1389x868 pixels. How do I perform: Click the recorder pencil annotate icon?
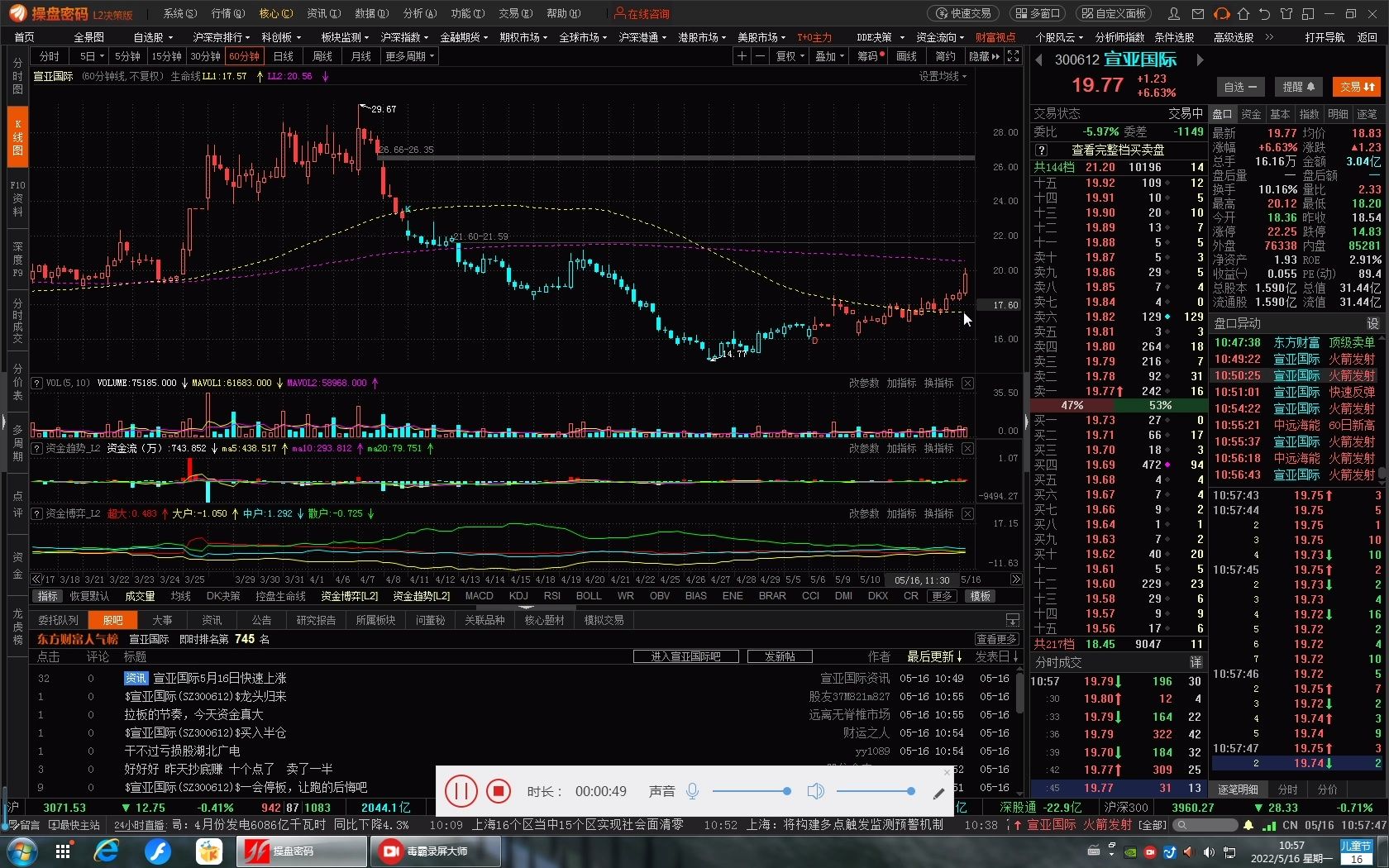pos(938,794)
